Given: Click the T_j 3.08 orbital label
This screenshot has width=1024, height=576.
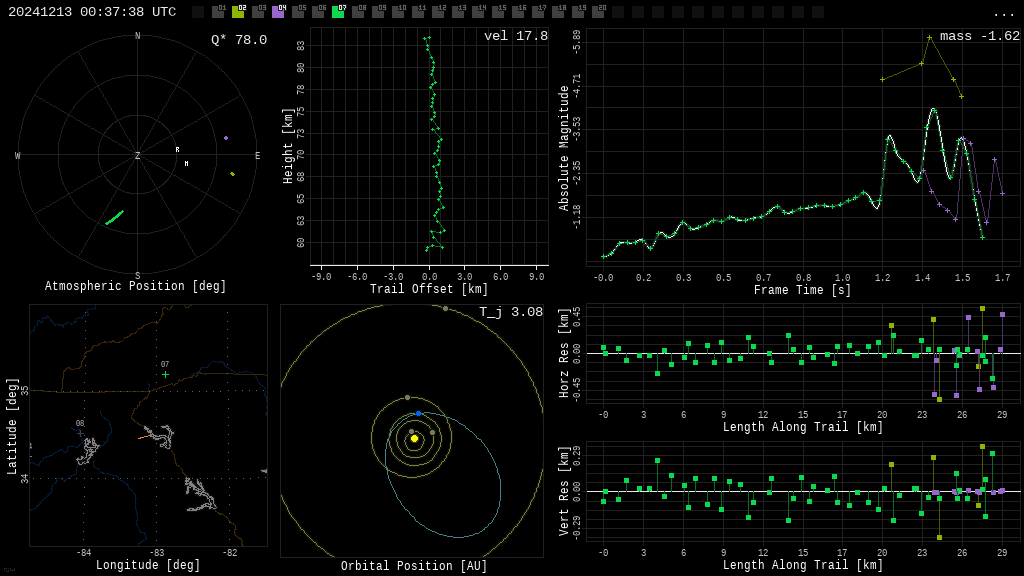Looking at the screenshot, I should 510,313.
